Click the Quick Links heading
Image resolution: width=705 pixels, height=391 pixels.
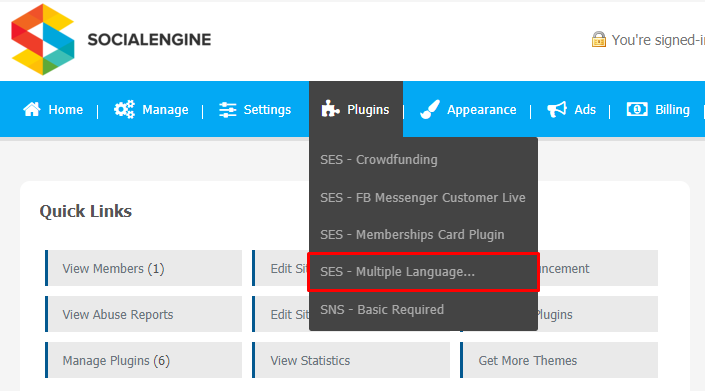[x=85, y=211]
